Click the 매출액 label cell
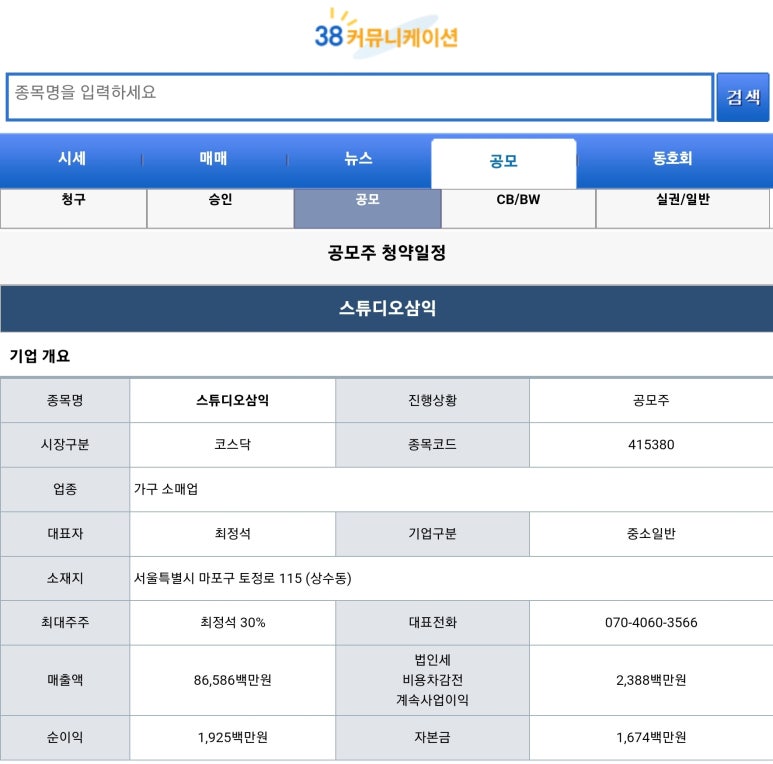Screen dimensions: 773x764 (x=65, y=680)
